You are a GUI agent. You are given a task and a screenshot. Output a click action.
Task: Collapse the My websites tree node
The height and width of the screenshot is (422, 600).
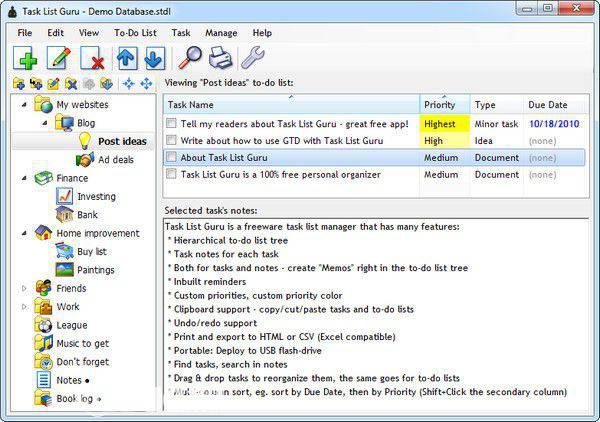tap(24, 104)
